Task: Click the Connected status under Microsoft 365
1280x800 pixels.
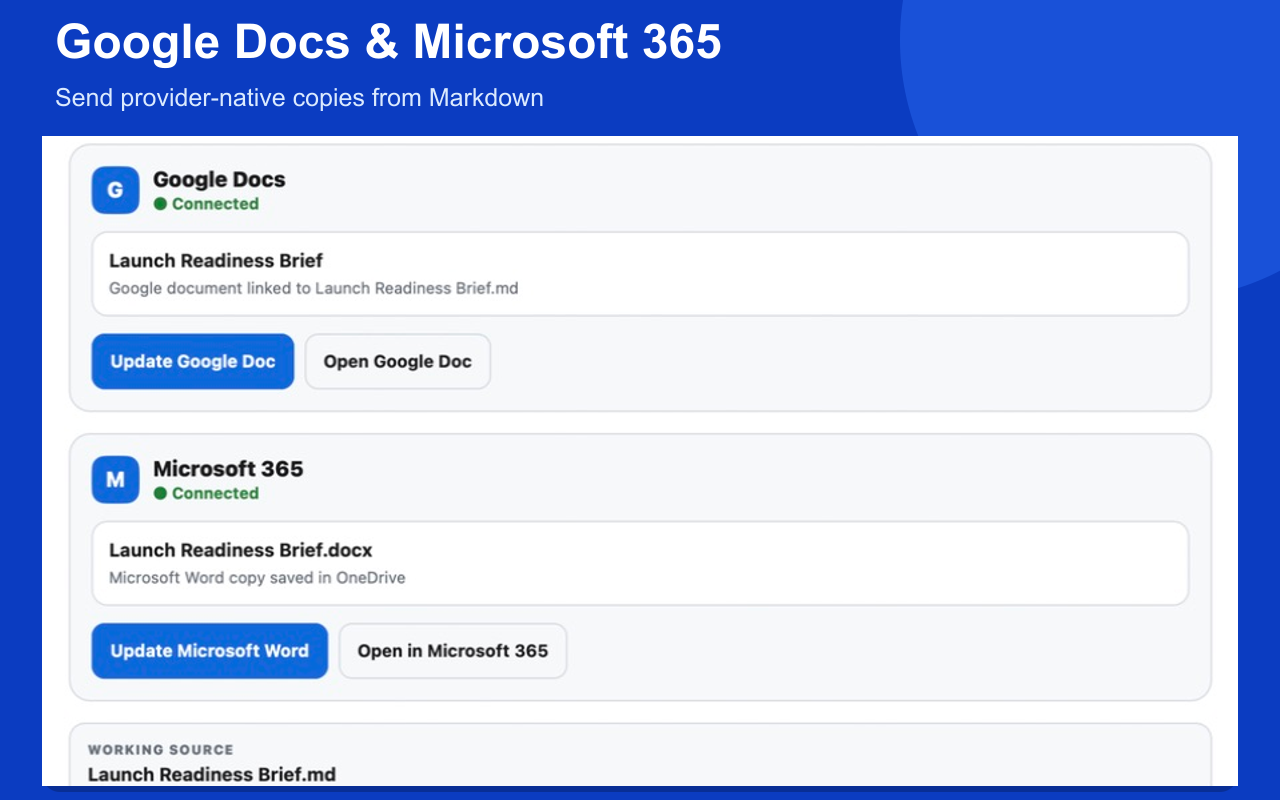Action: (x=206, y=493)
